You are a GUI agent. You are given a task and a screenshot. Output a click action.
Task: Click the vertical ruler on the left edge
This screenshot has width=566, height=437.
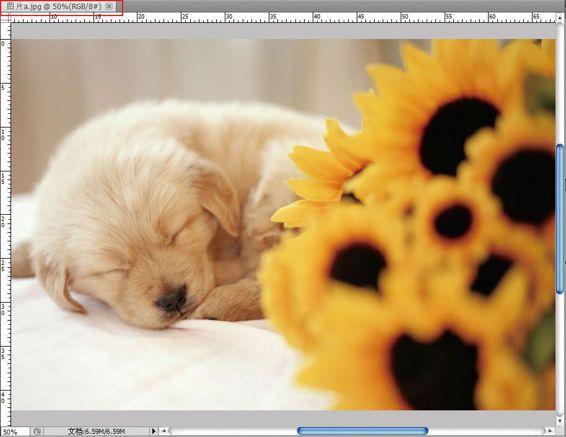pyautogui.click(x=5, y=224)
